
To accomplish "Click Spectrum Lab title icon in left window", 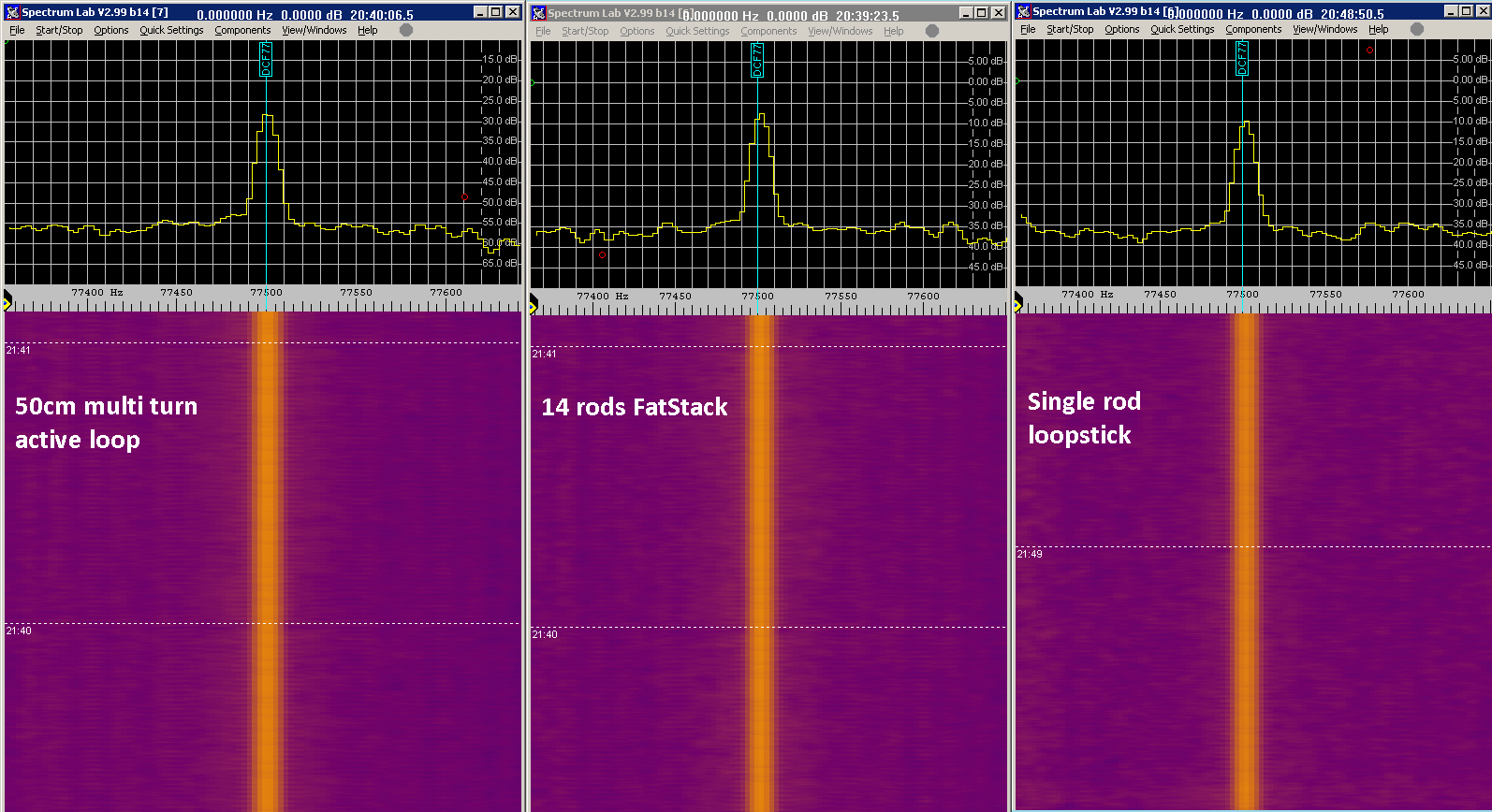I will click(x=13, y=12).
